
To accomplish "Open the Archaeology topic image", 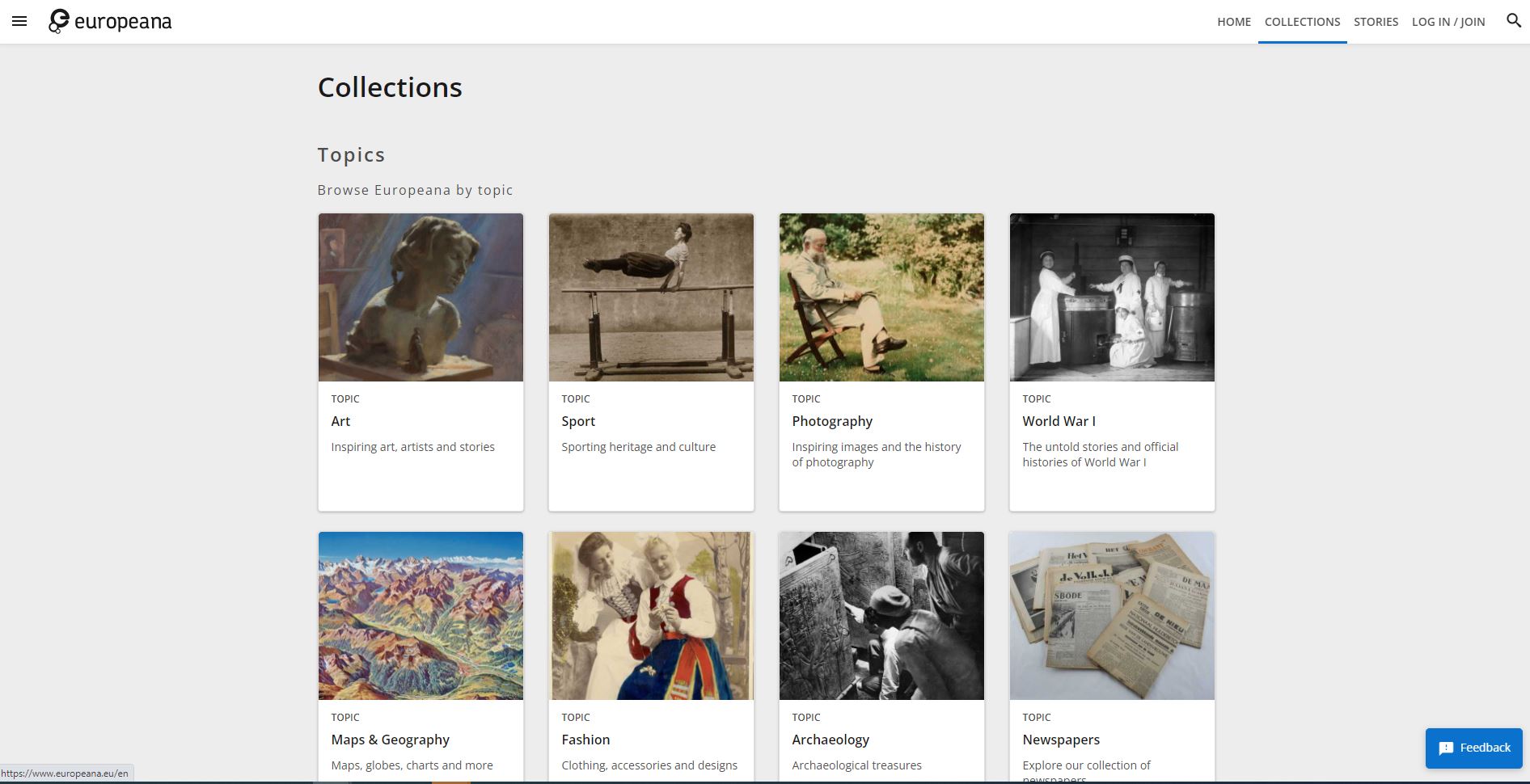I will click(x=881, y=616).
